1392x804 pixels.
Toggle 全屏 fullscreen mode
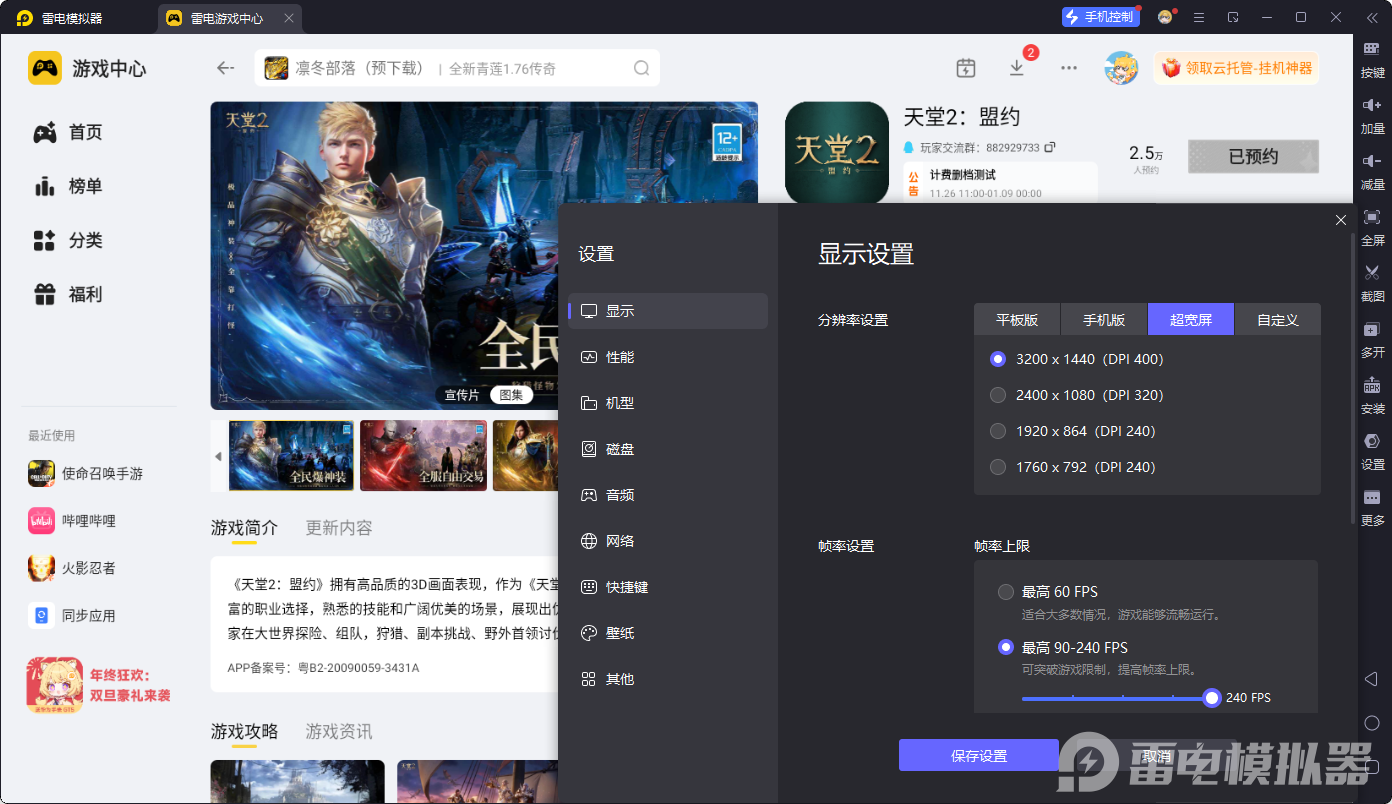(1372, 226)
